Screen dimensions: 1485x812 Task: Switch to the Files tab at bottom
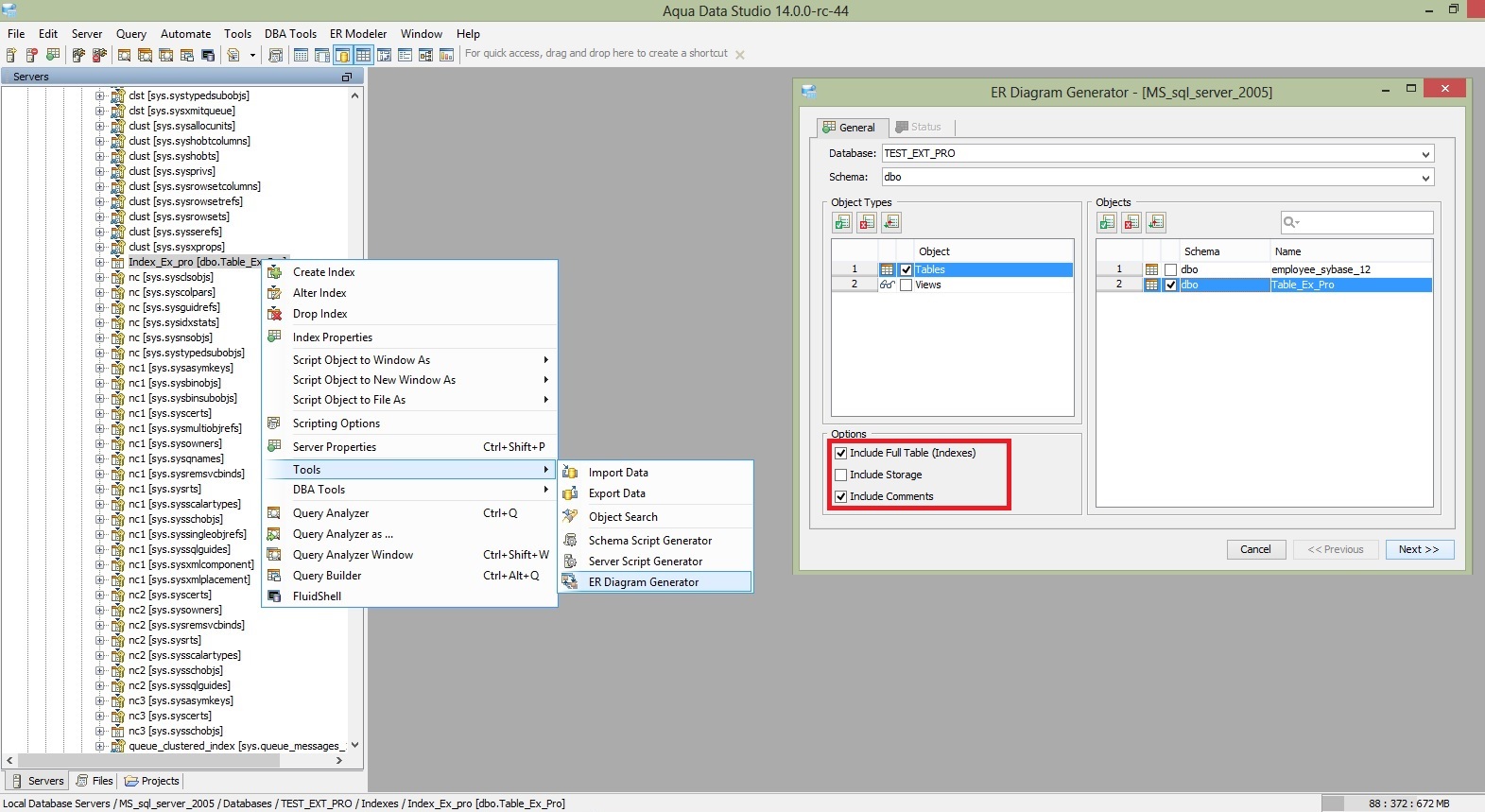(x=95, y=781)
